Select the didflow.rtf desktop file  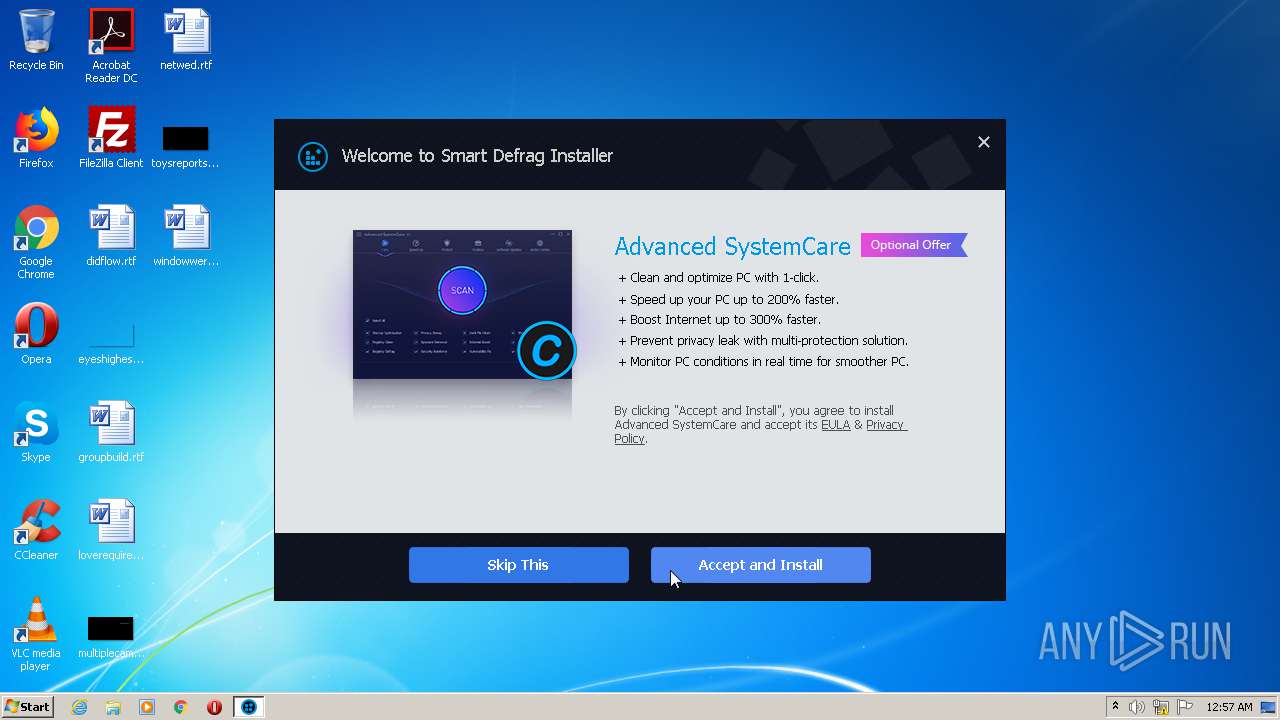(x=111, y=236)
